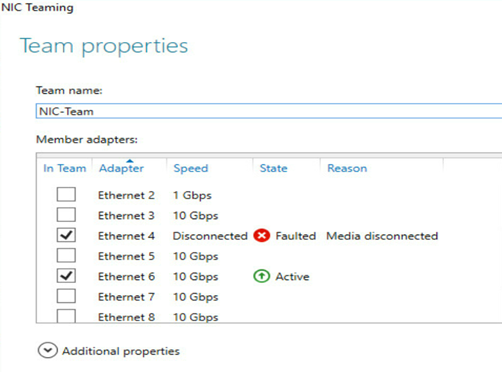The height and width of the screenshot is (372, 502).
Task: Select the Ethernet 8 checkbox
Action: (x=66, y=316)
